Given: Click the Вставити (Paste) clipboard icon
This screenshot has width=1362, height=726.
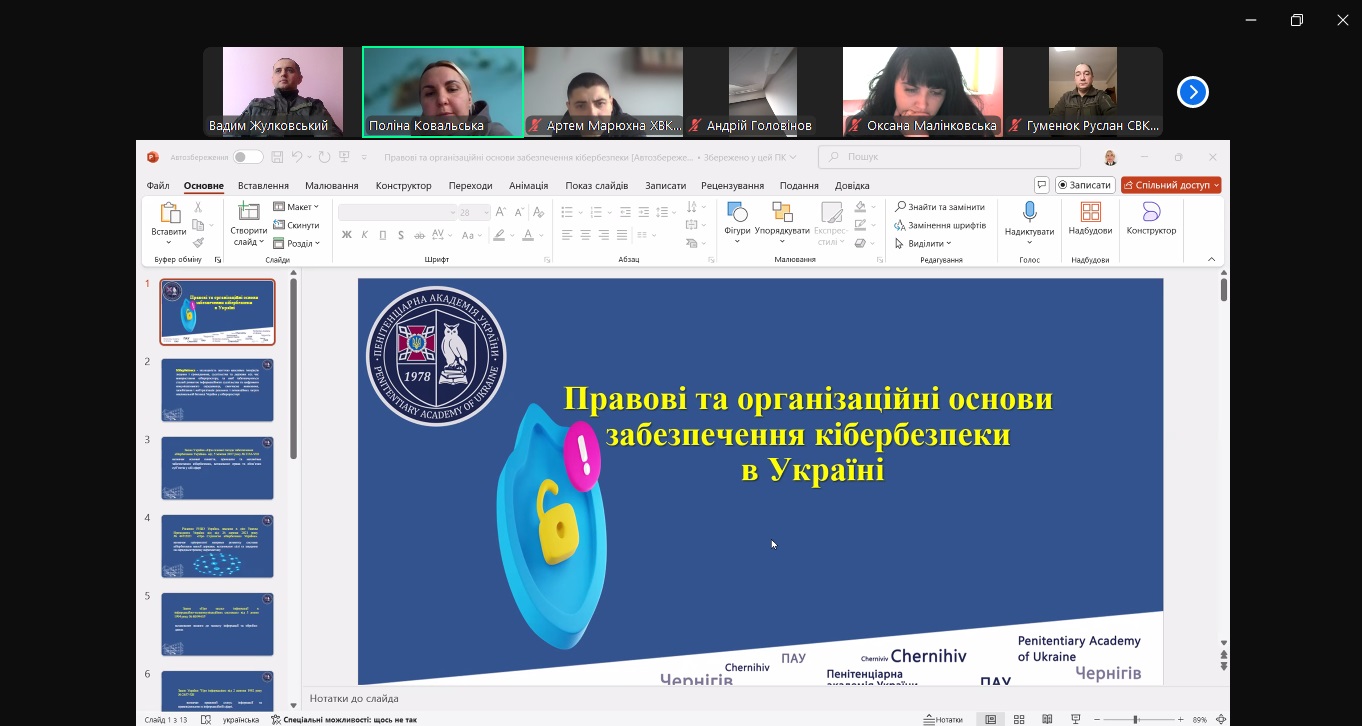Looking at the screenshot, I should tap(169, 213).
